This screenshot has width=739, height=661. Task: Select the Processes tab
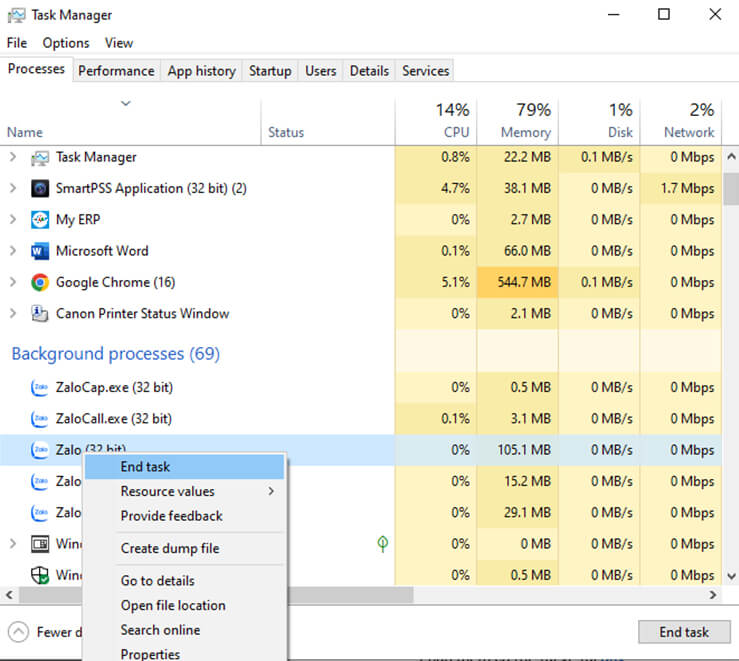pos(36,69)
